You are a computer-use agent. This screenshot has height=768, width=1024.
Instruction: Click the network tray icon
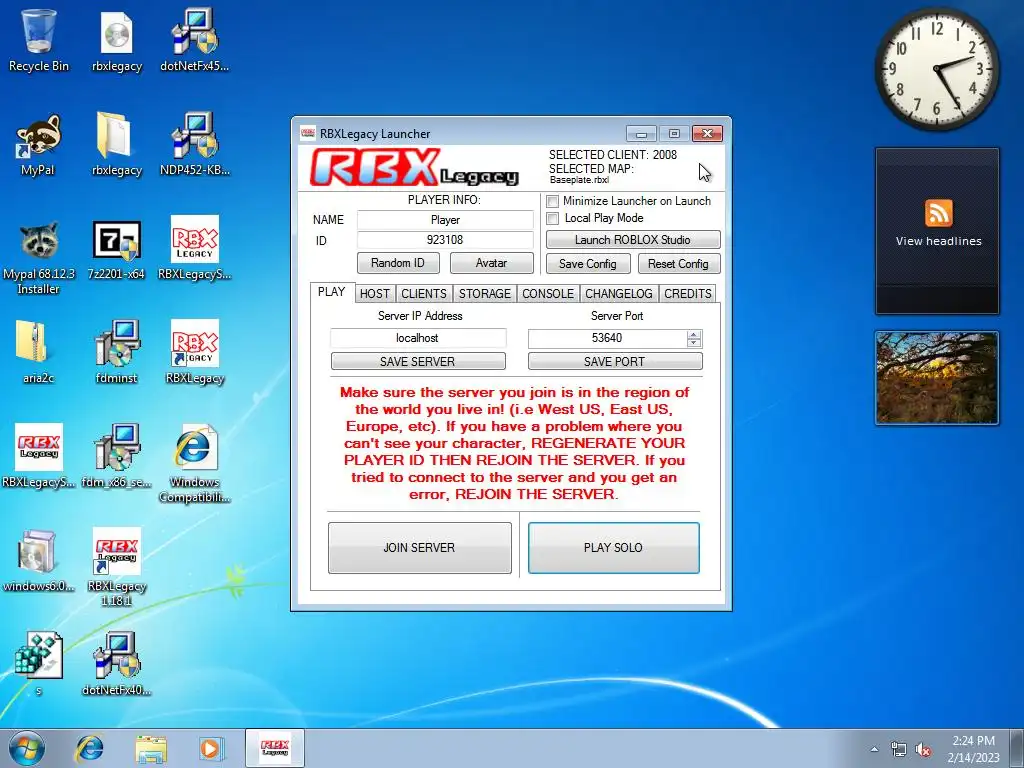pos(899,749)
